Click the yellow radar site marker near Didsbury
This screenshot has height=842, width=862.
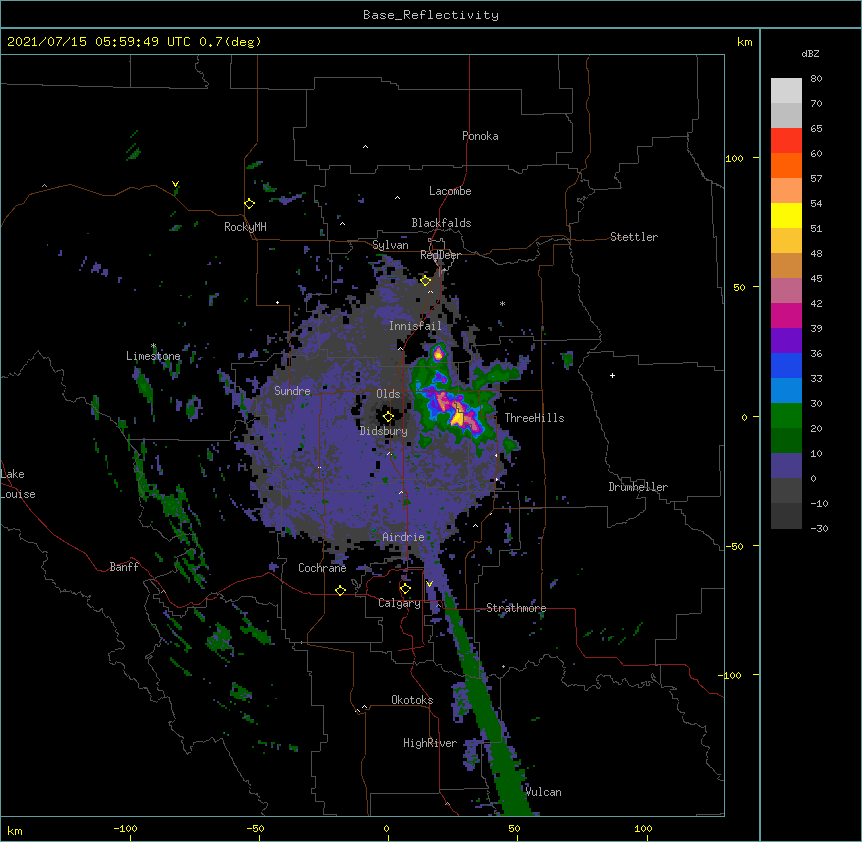pos(388,417)
